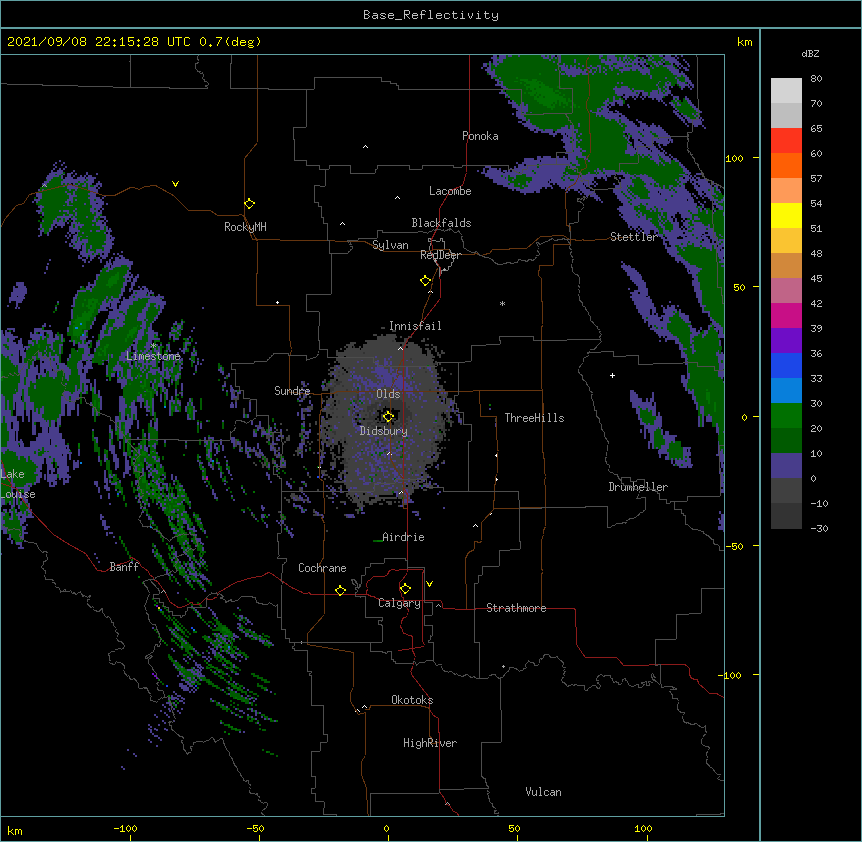The width and height of the screenshot is (862, 842).
Task: Click the white plus marker north of Drumheller
Action: pos(612,375)
